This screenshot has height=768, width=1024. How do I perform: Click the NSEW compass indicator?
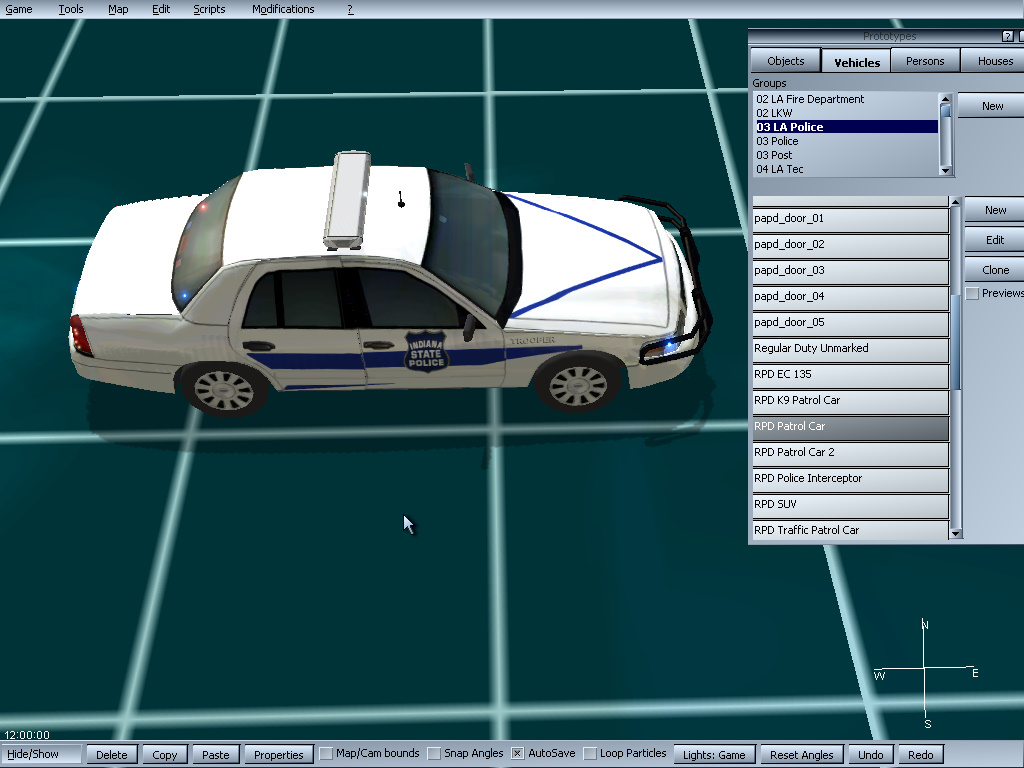[925, 673]
